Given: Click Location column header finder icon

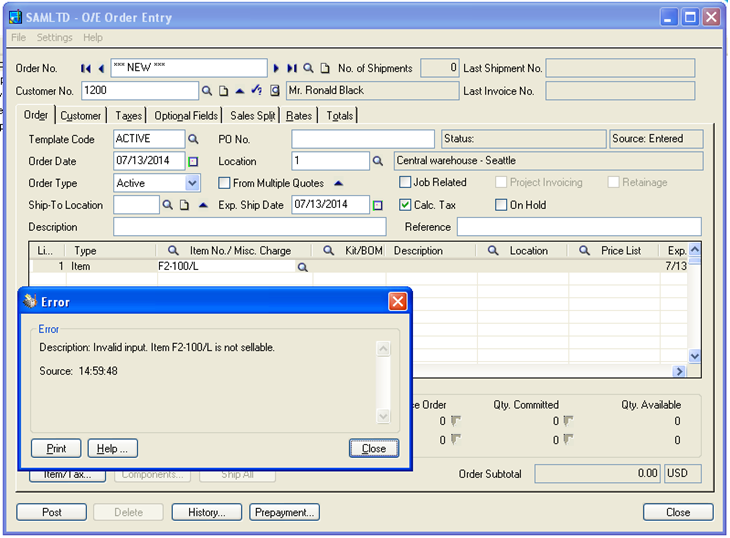Looking at the screenshot, I should (493, 250).
